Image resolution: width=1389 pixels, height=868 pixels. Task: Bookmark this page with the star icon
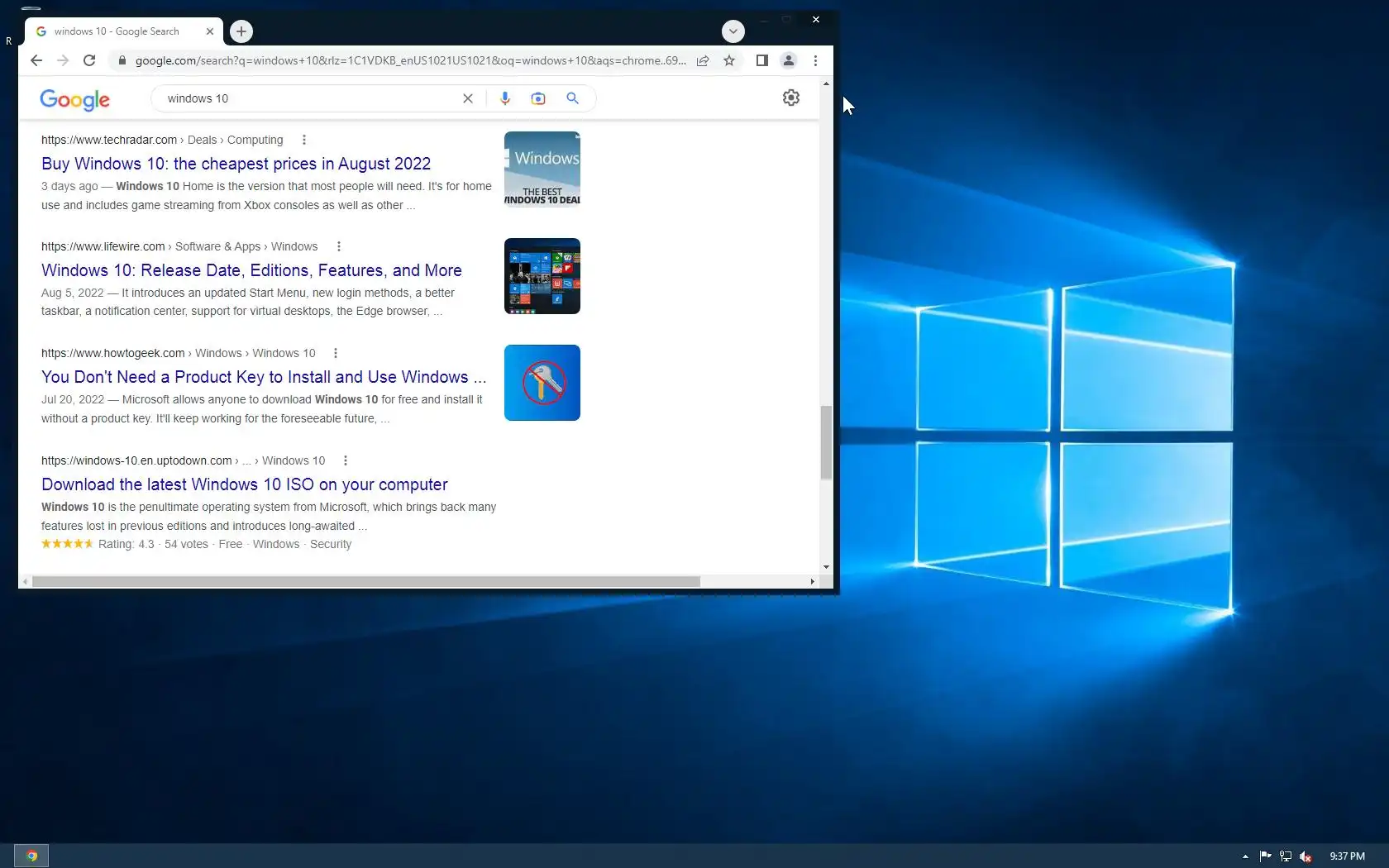tap(729, 60)
